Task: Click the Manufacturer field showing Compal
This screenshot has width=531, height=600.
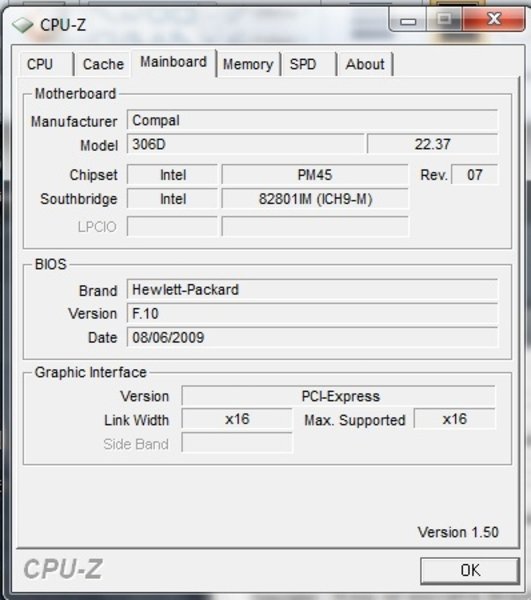Action: tap(312, 120)
